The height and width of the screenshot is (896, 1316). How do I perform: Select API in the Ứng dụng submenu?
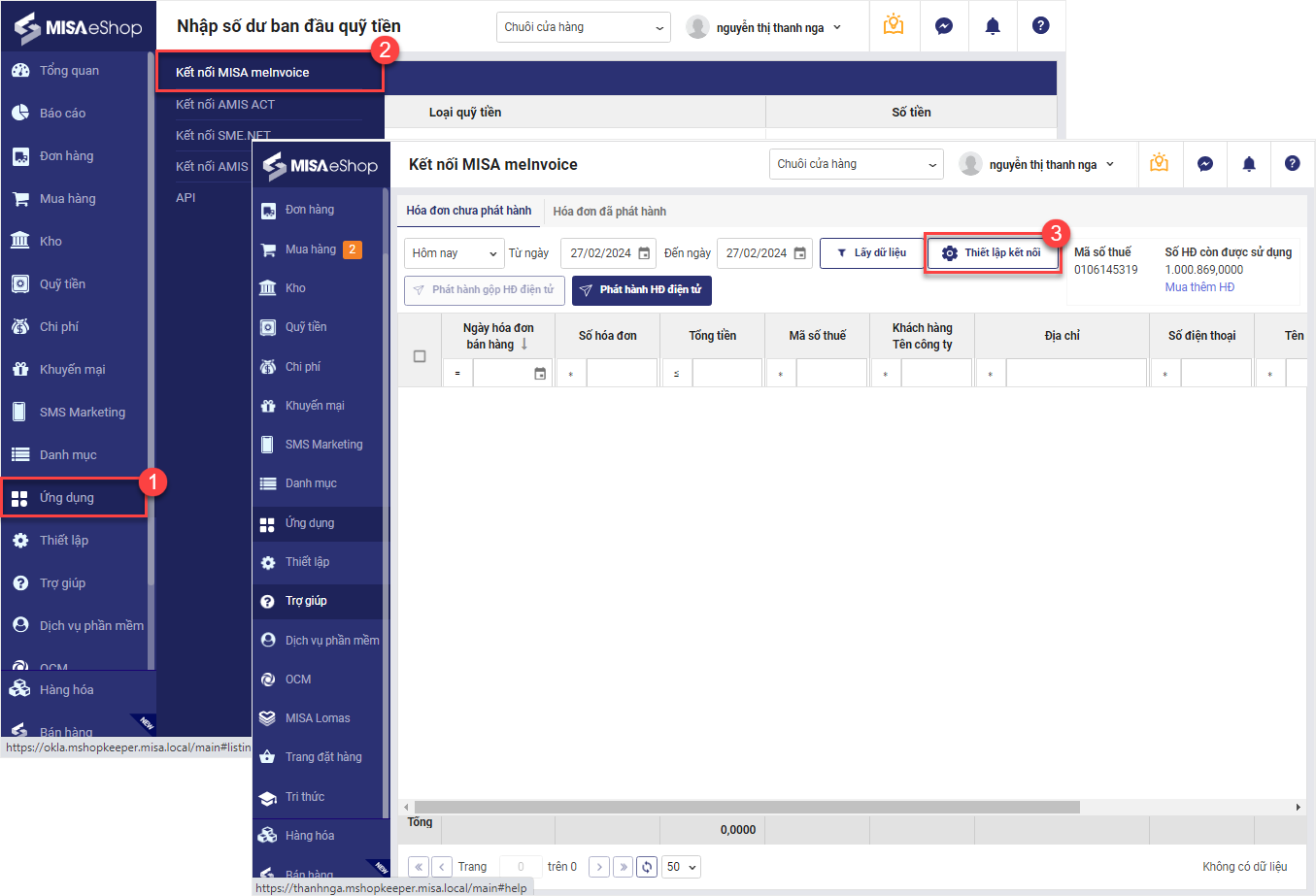[x=186, y=198]
